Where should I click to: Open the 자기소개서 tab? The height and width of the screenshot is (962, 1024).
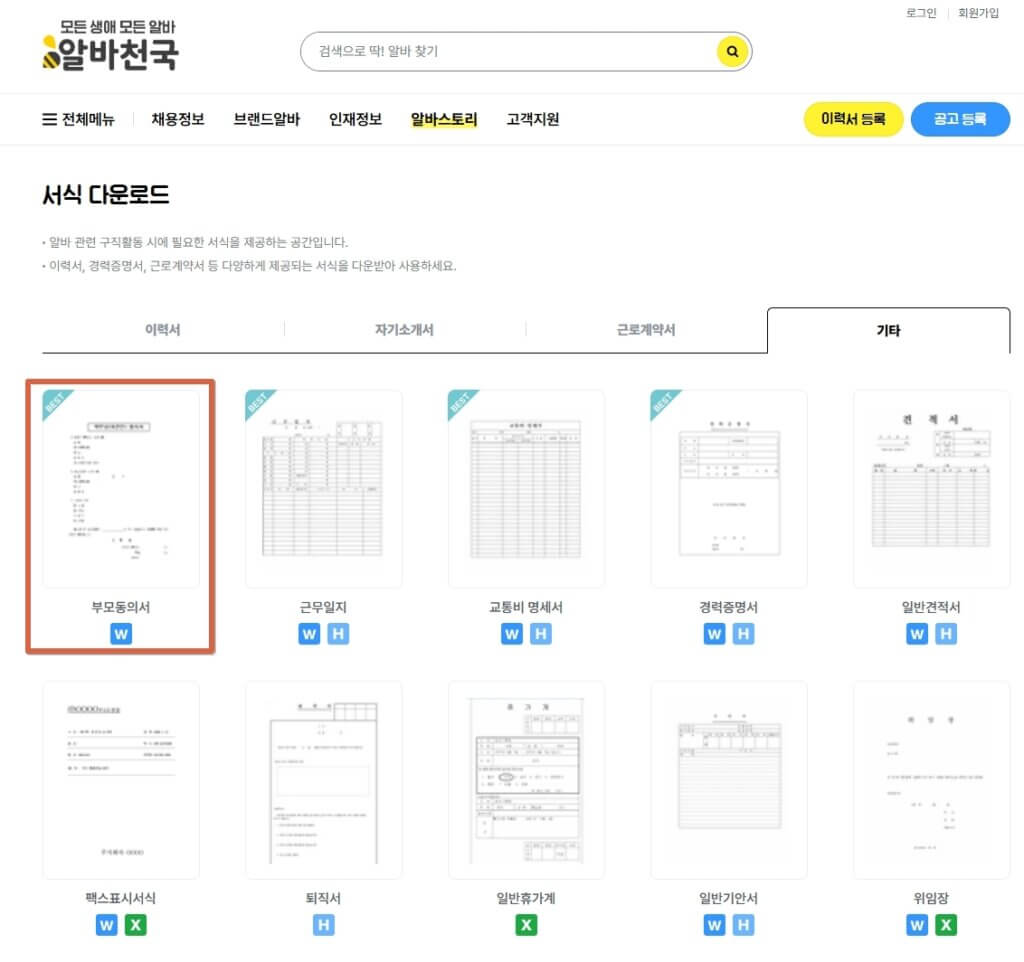pyautogui.click(x=404, y=328)
